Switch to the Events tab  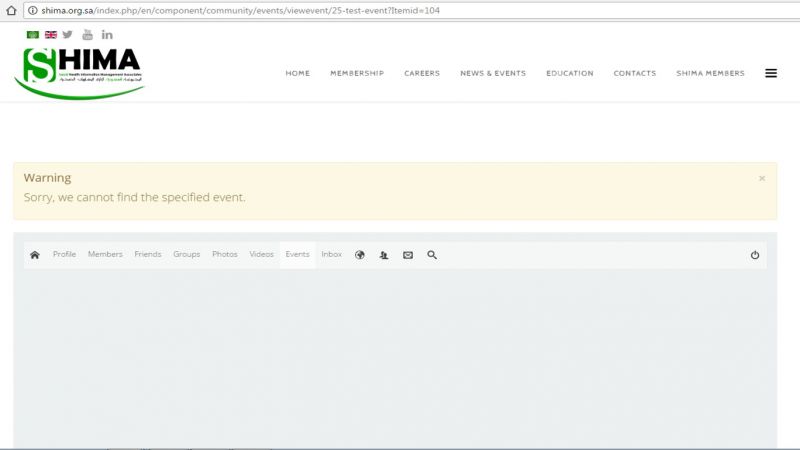click(297, 255)
